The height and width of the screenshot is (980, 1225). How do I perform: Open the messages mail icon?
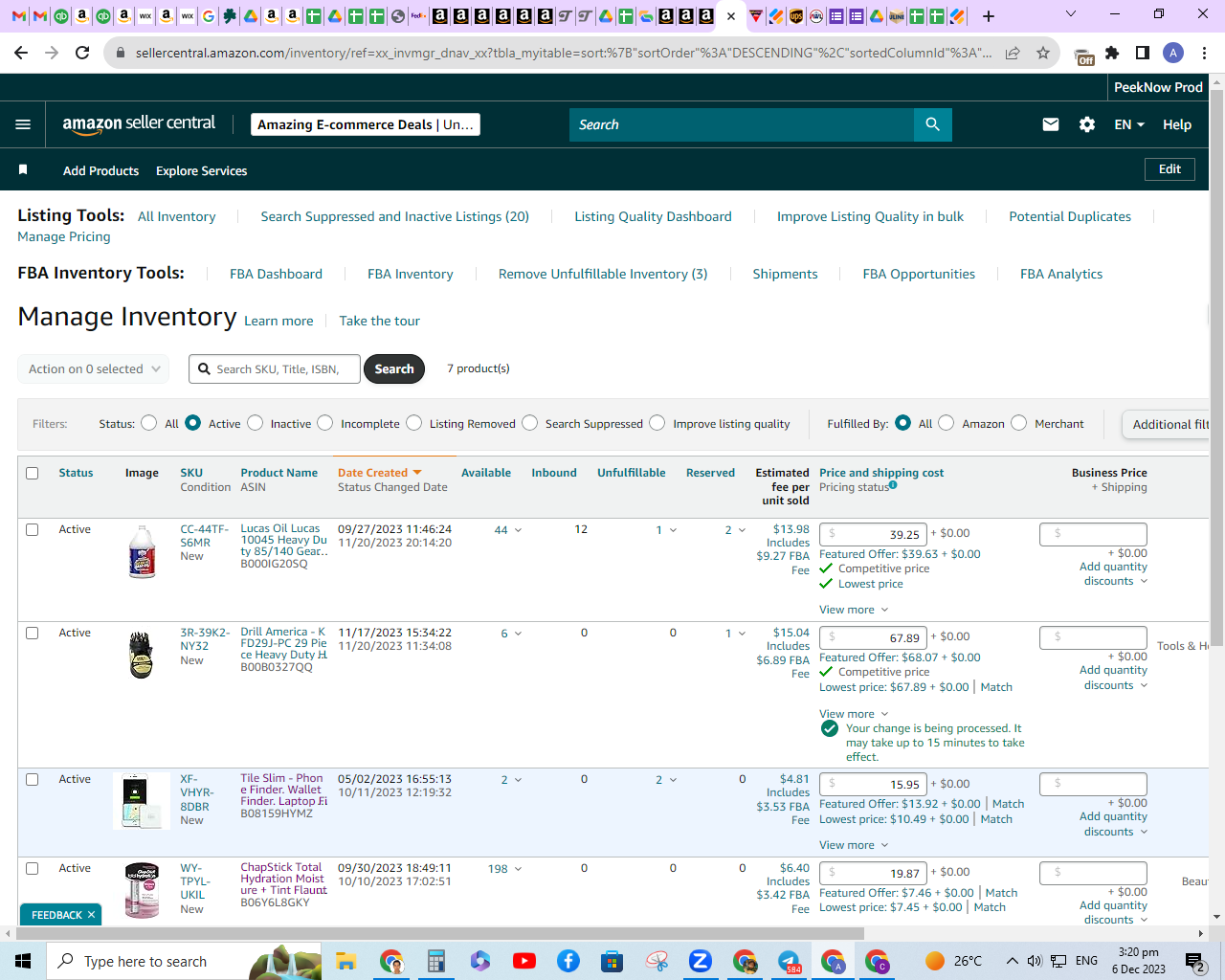[x=1051, y=124]
